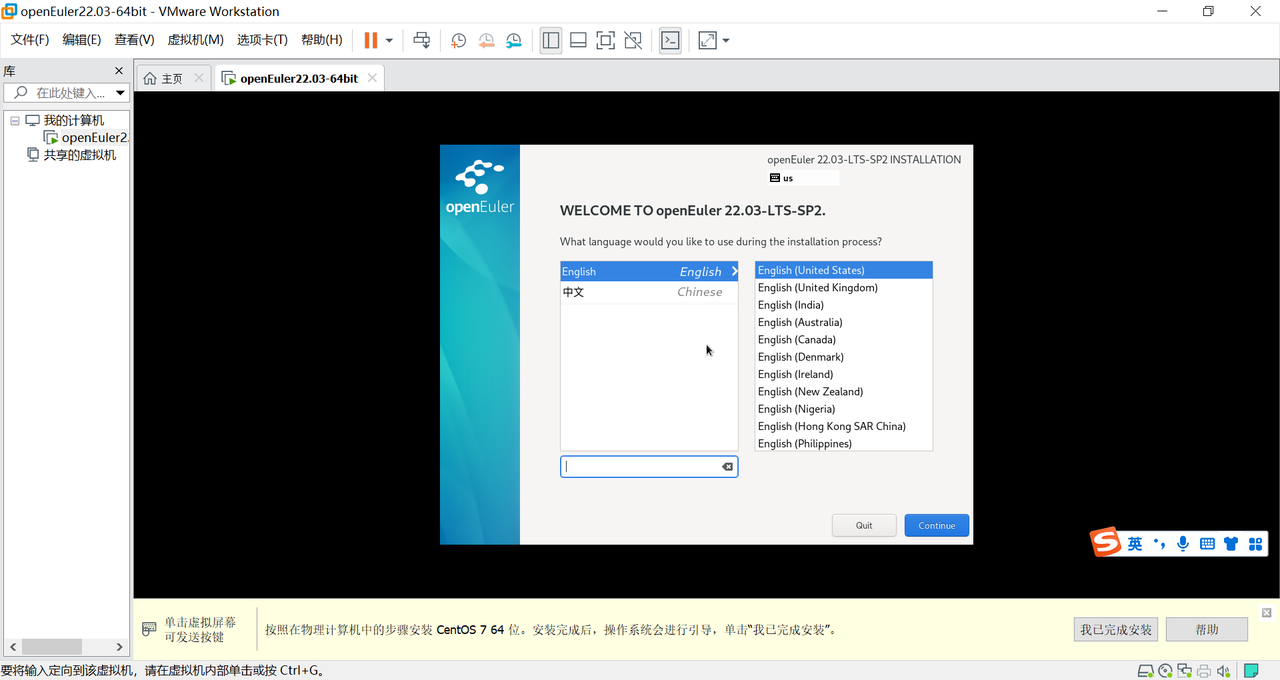Open the power options dropdown arrow
1280x680 pixels.
389,41
